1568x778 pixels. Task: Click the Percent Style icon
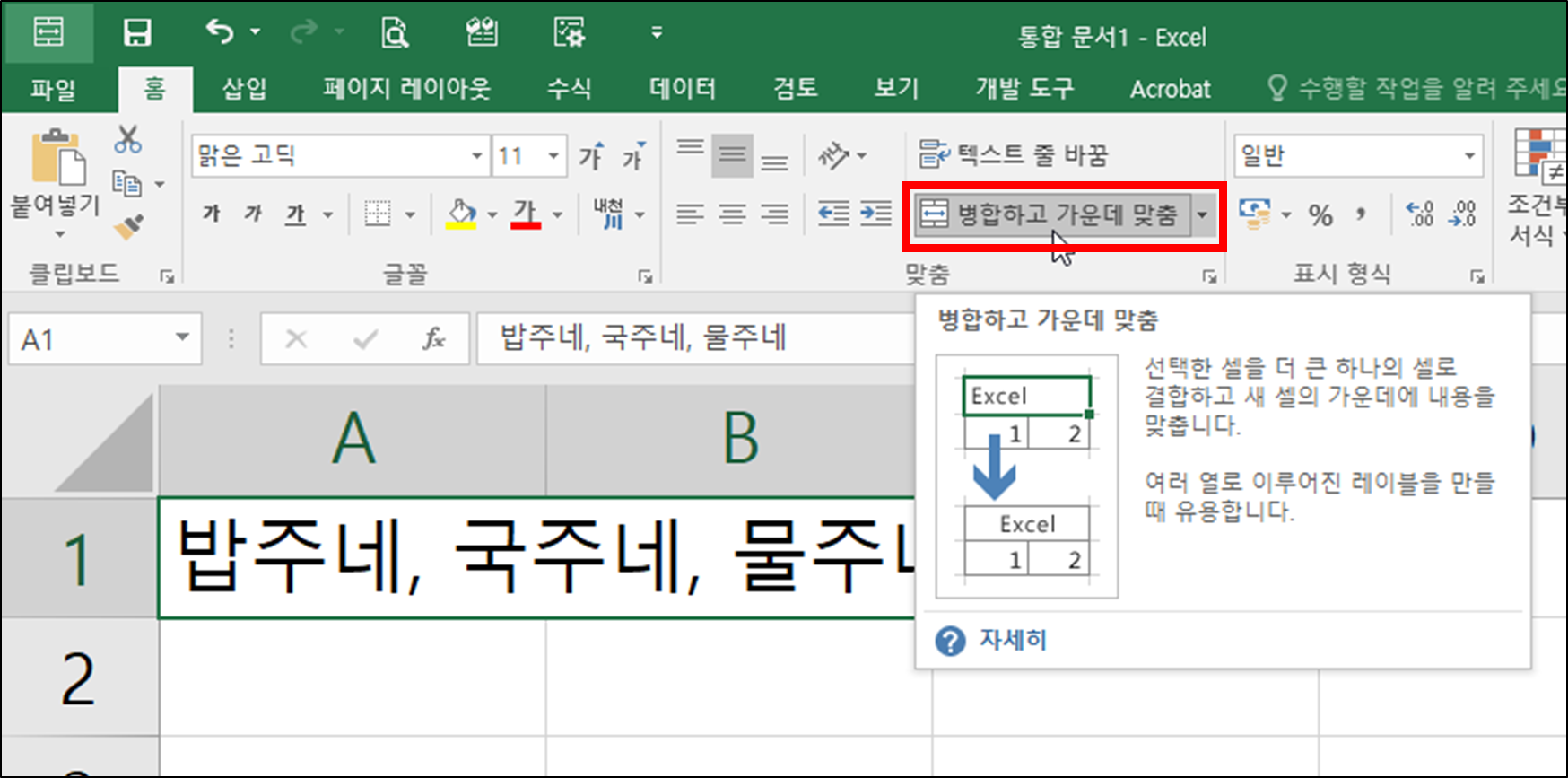(x=1320, y=215)
